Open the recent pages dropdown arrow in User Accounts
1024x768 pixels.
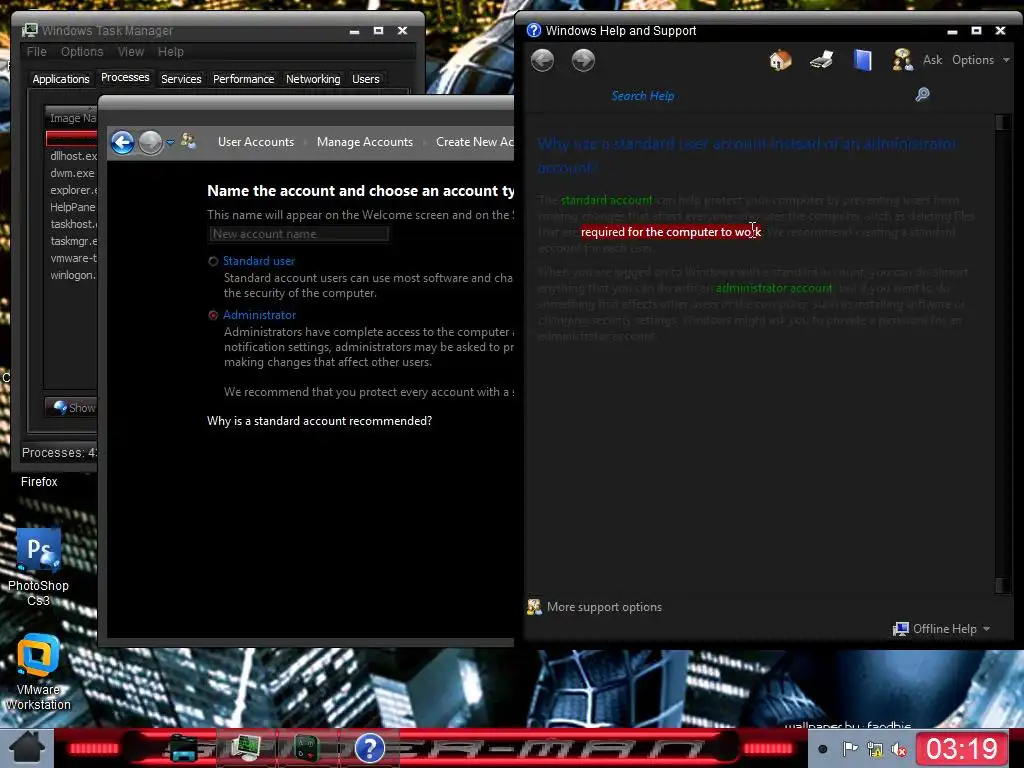pyautogui.click(x=170, y=142)
